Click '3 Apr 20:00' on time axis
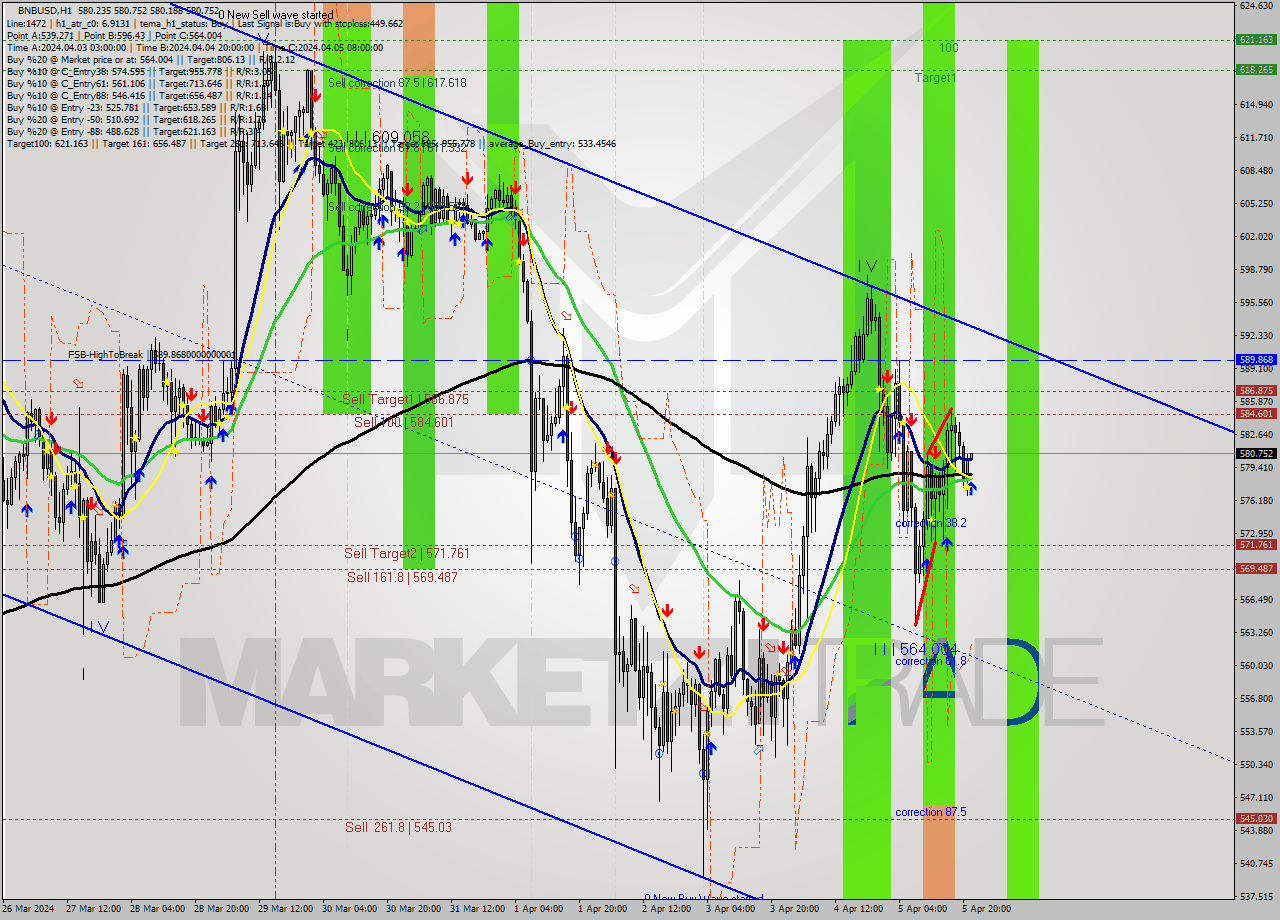The width and height of the screenshot is (1280, 920). [x=797, y=909]
